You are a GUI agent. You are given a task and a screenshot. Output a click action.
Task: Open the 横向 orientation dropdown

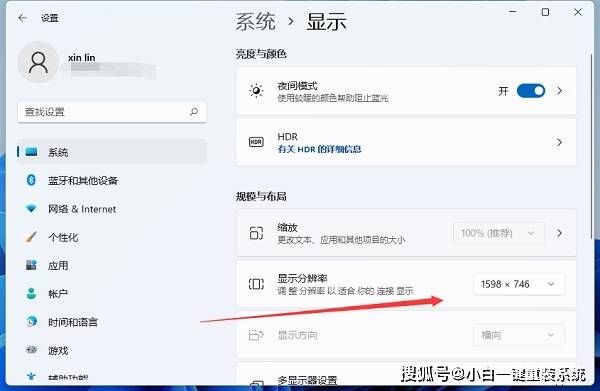519,336
